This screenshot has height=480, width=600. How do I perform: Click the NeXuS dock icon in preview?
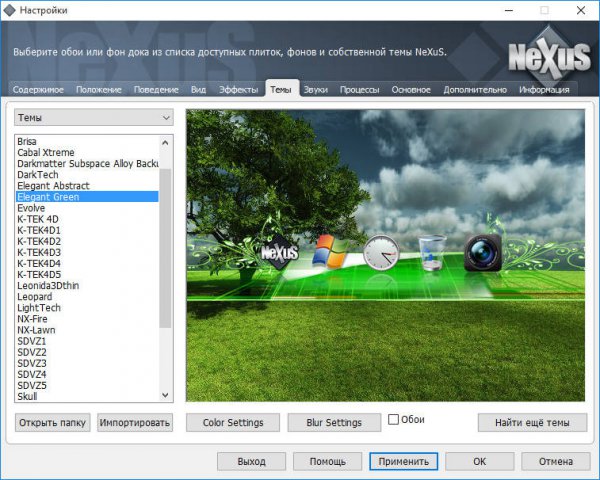(279, 252)
